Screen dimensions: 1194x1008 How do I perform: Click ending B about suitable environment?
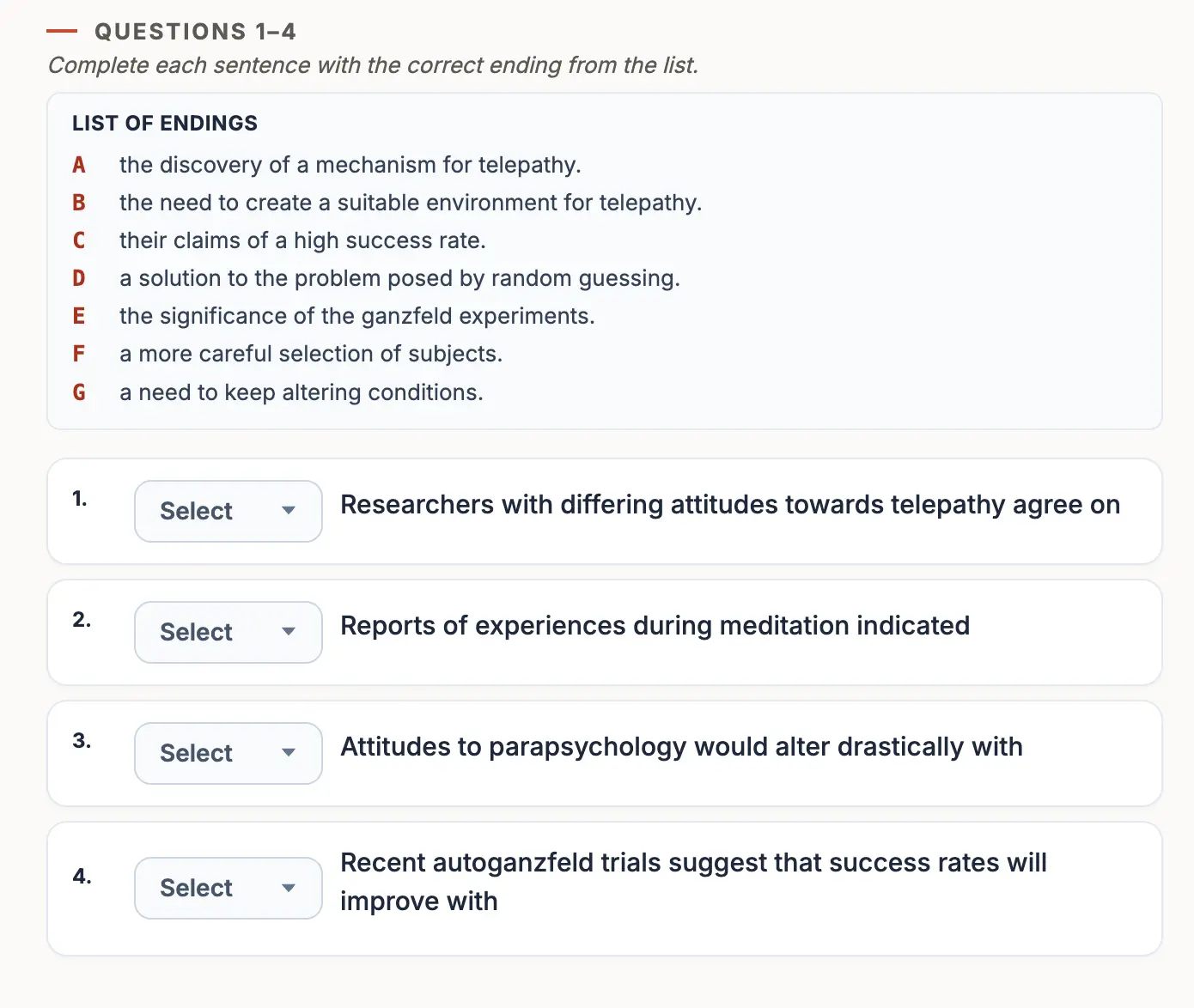click(411, 203)
